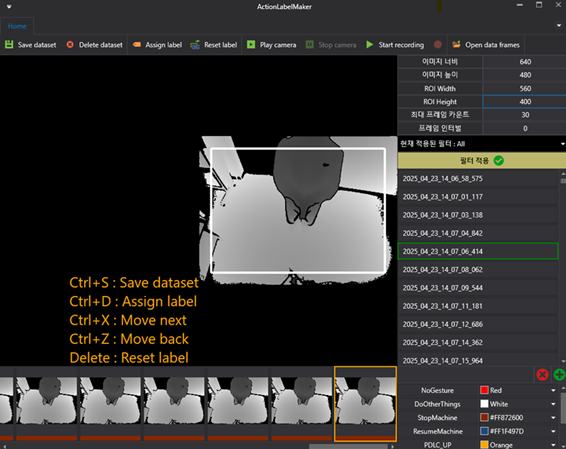Select the highlighted last thumbnail frame
This screenshot has width=566, height=449.
point(365,404)
